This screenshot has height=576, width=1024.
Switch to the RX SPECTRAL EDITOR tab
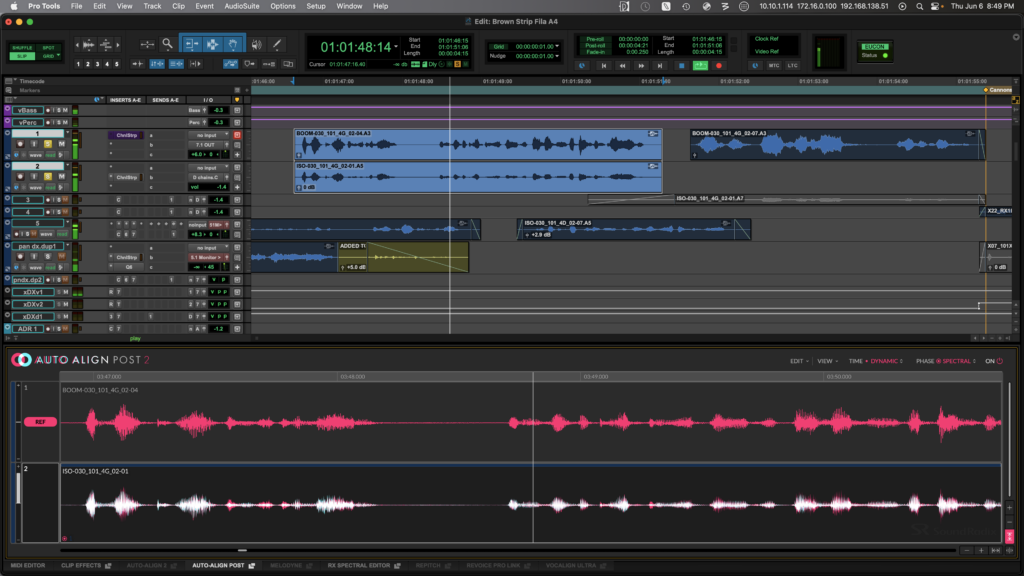(x=364, y=566)
